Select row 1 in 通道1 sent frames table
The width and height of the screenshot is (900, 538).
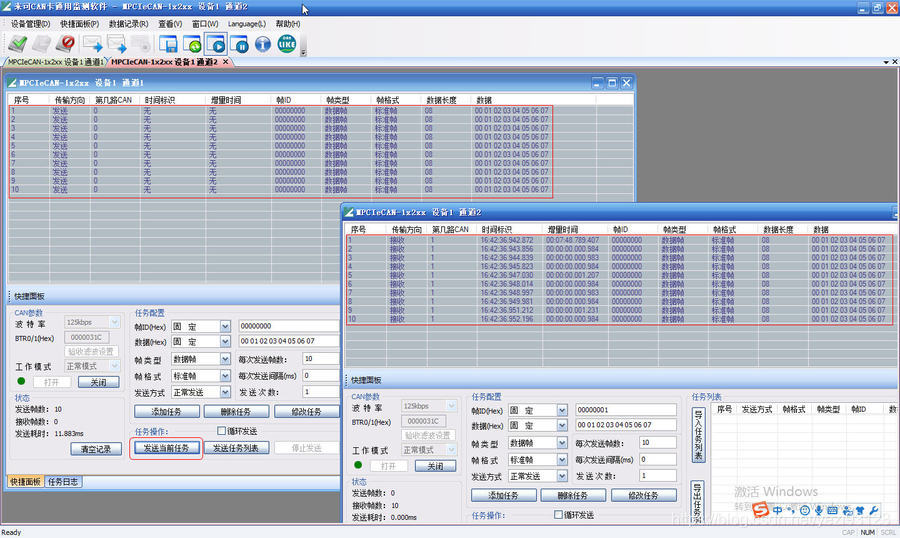(281, 110)
